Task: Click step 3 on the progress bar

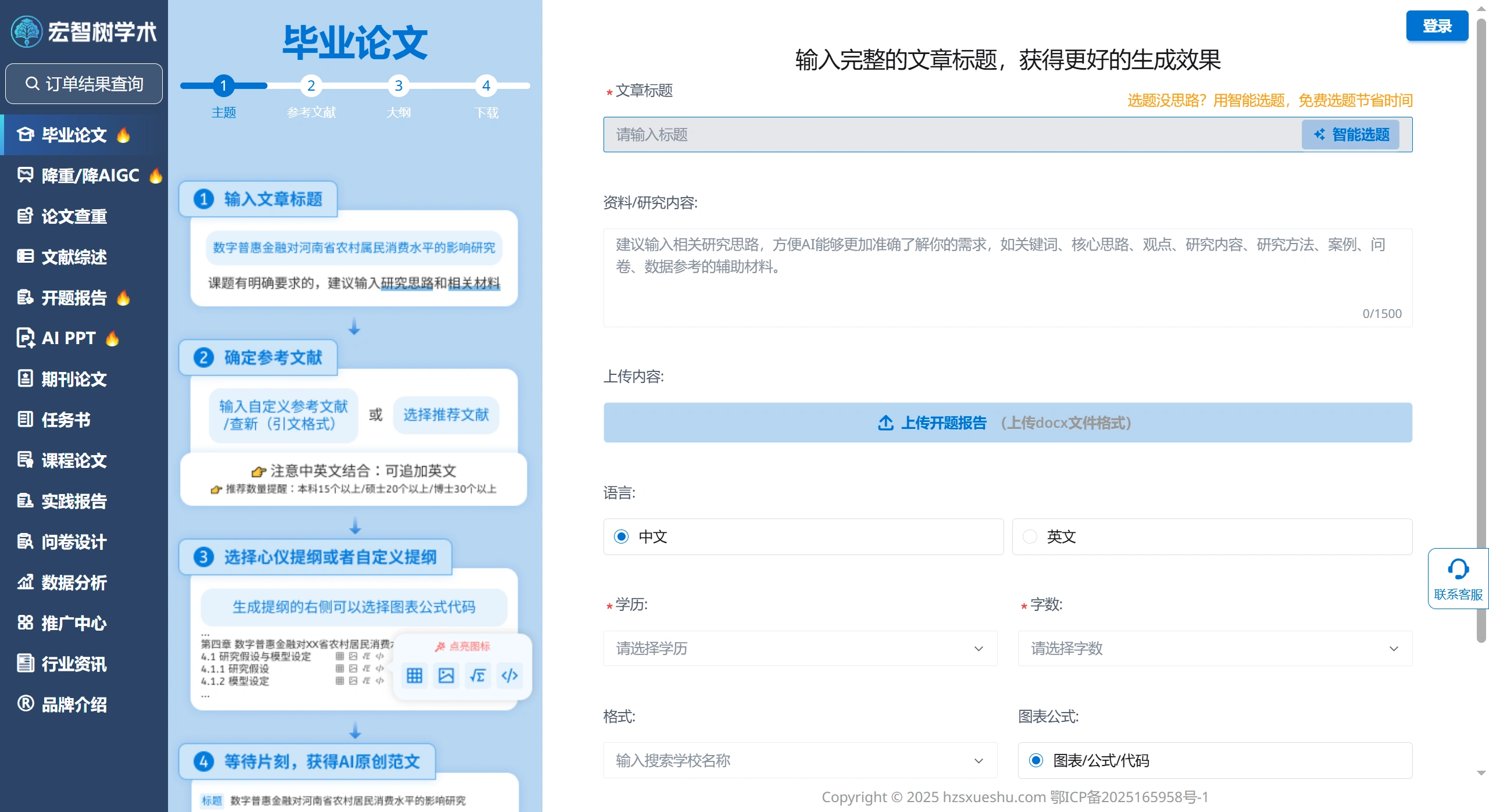Action: coord(399,85)
